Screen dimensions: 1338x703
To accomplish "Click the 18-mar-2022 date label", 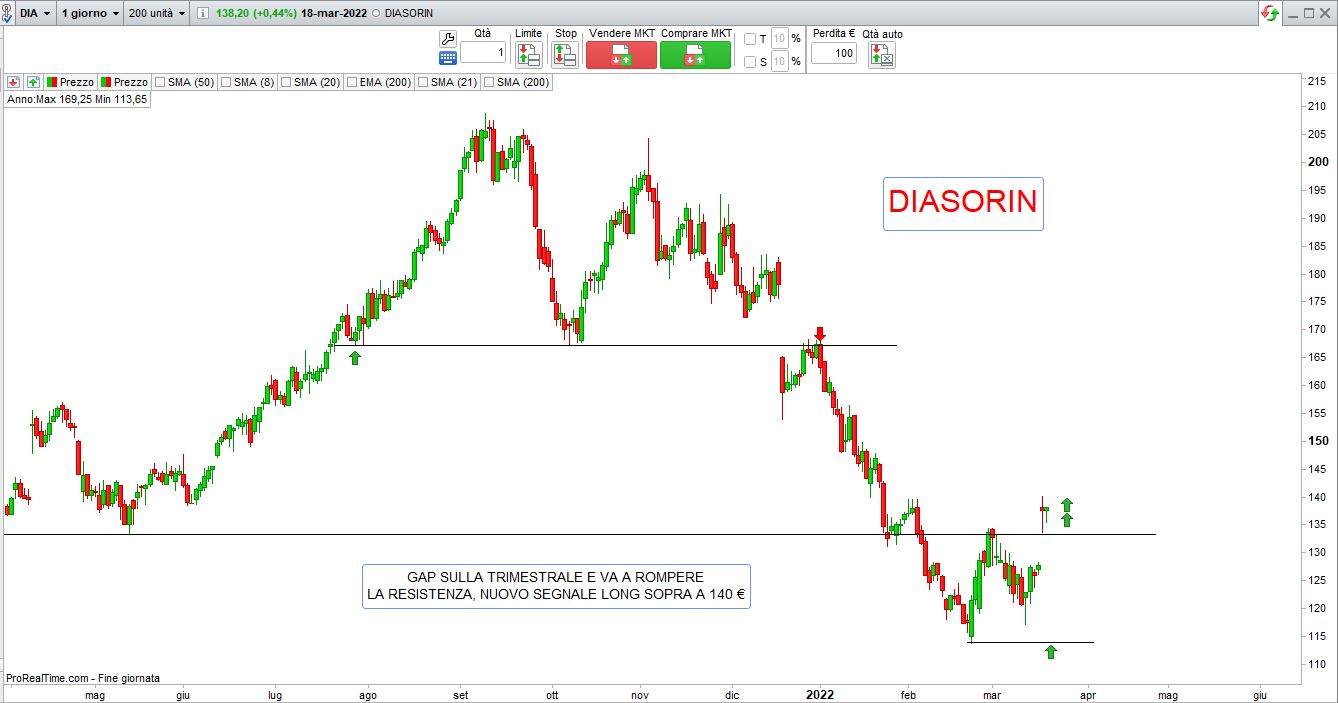I will click(334, 14).
